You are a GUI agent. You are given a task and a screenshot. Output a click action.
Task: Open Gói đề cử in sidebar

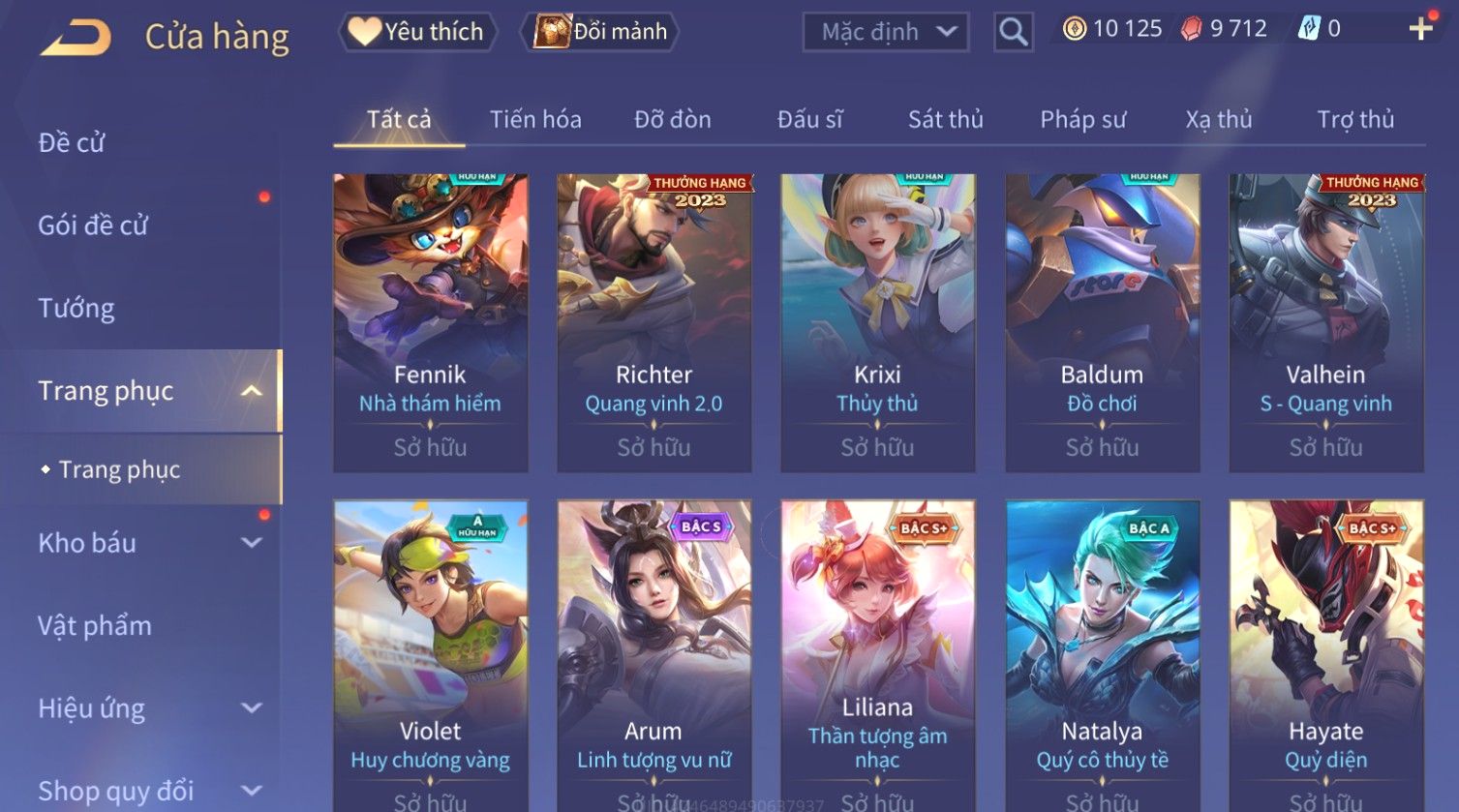coord(93,226)
